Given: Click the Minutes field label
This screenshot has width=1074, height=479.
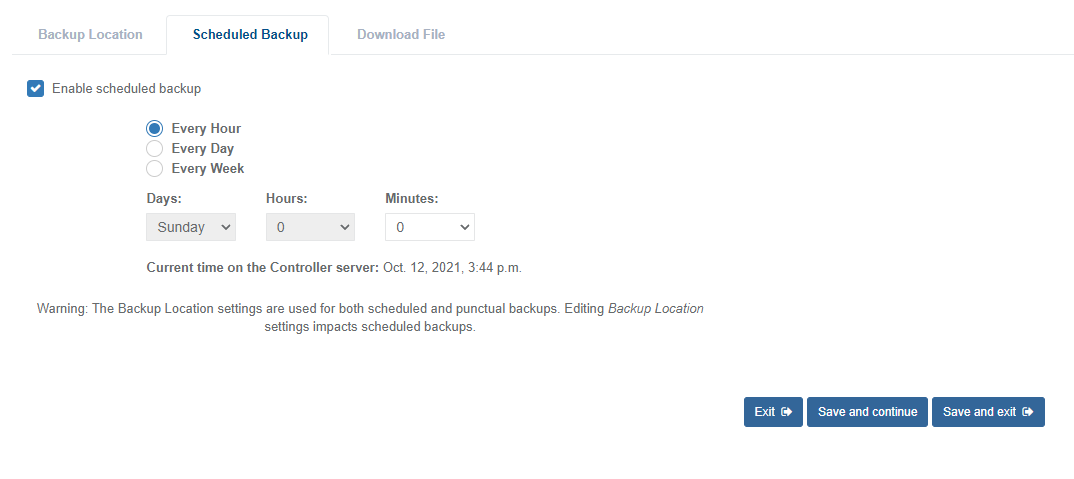Looking at the screenshot, I should (x=412, y=199).
